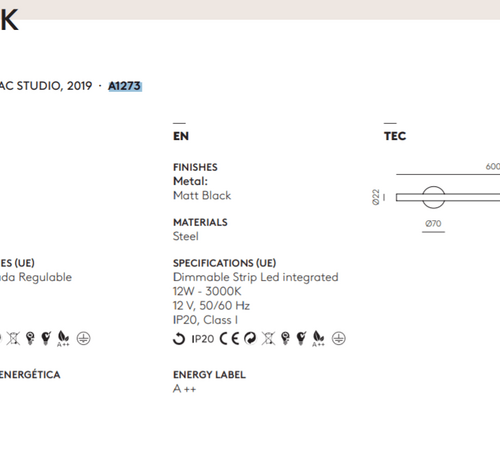Click the ENERGY LABEL heading

pos(209,375)
